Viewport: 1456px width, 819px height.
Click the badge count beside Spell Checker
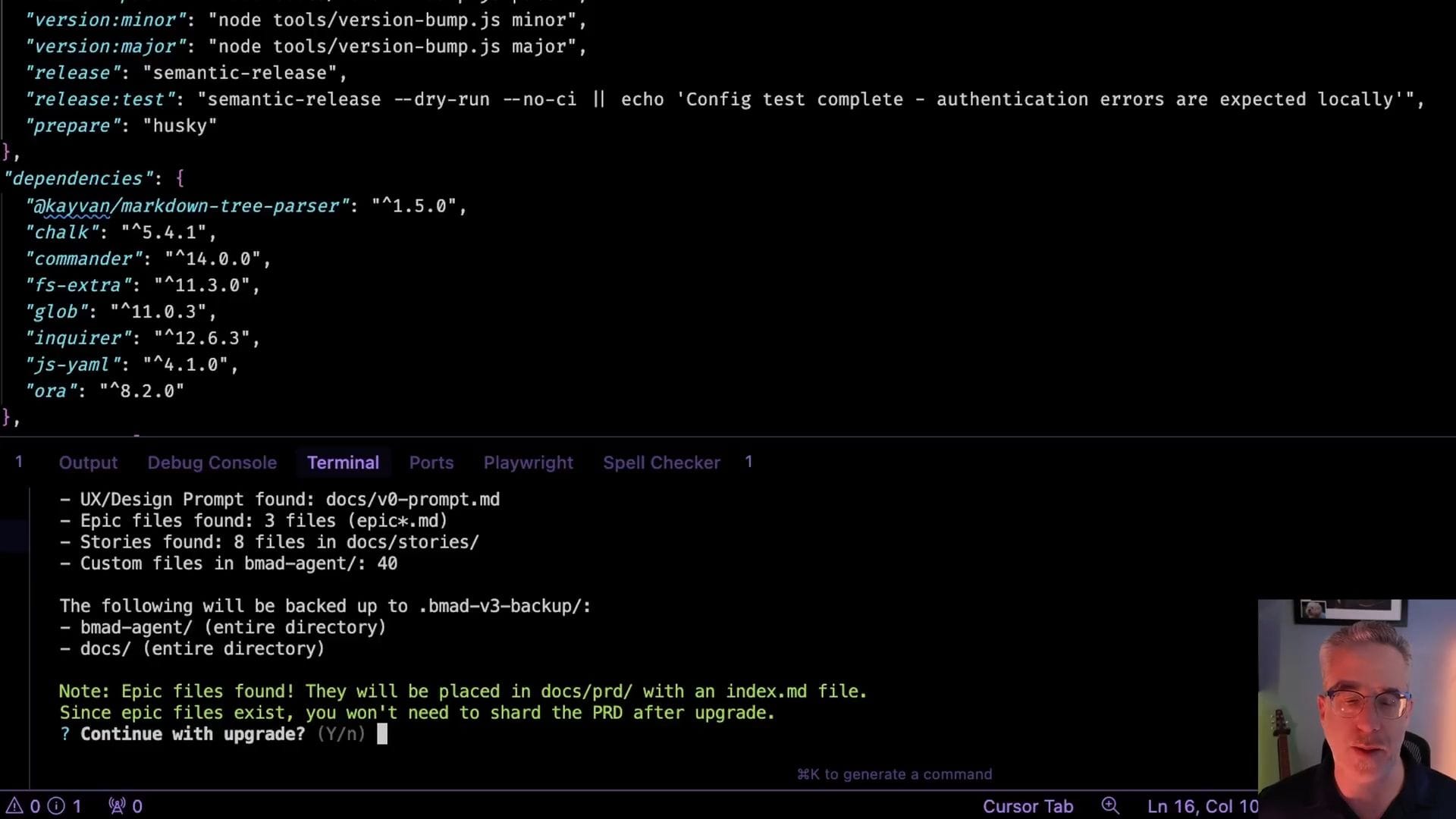coord(748,462)
